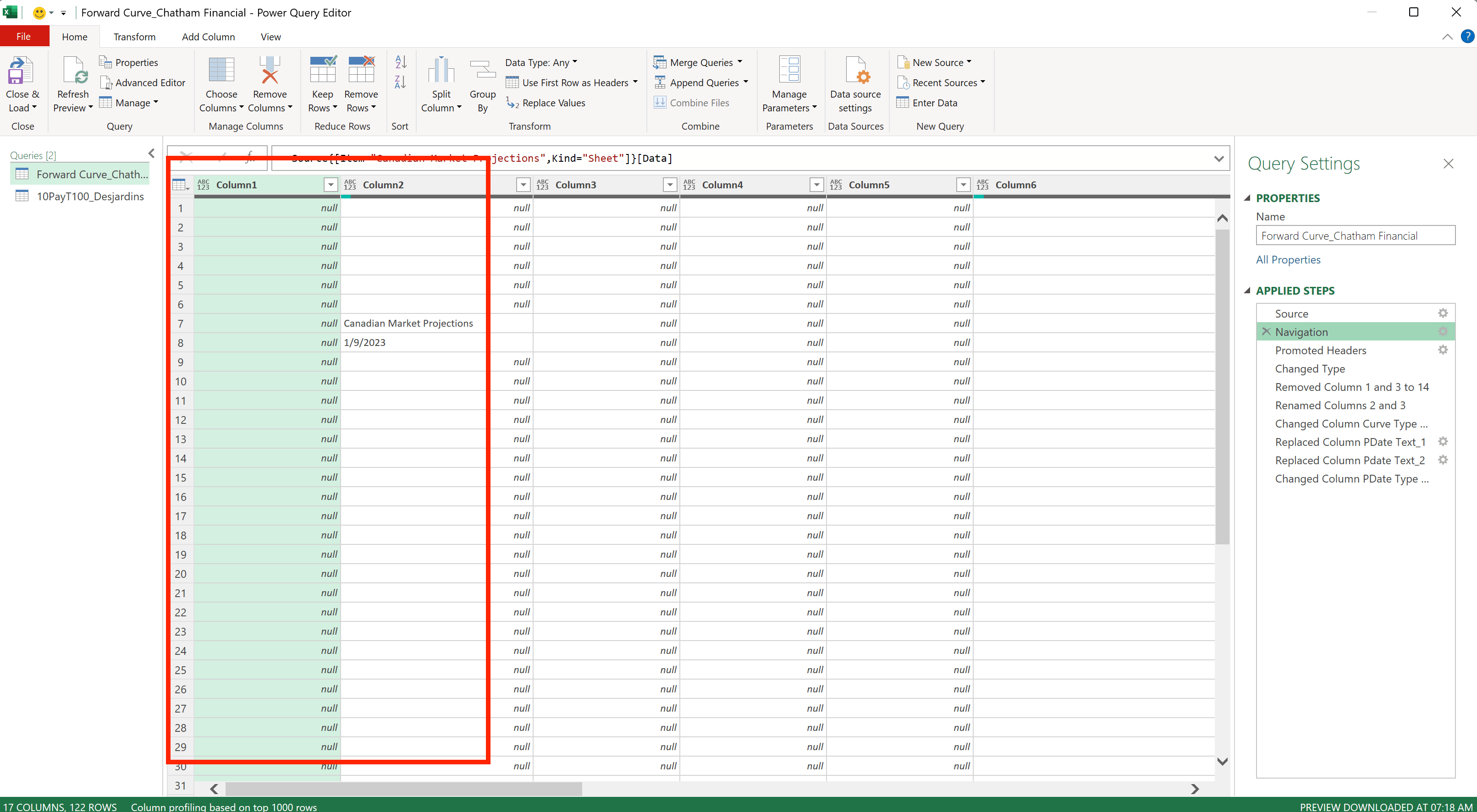Viewport: 1477px width, 812px height.
Task: Click Replace Values in the Transform group
Action: click(545, 103)
